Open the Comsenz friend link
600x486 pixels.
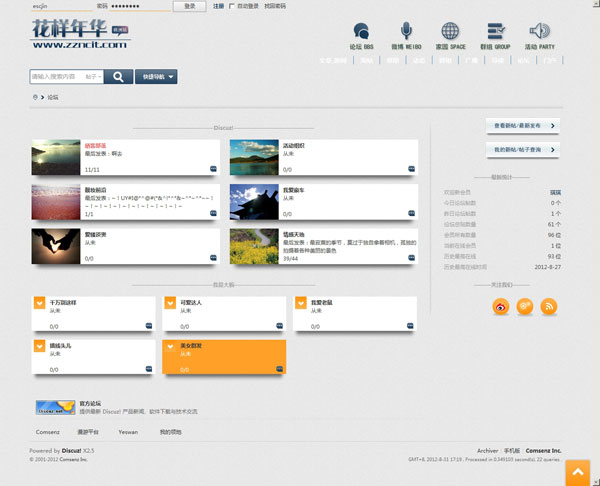(47, 432)
